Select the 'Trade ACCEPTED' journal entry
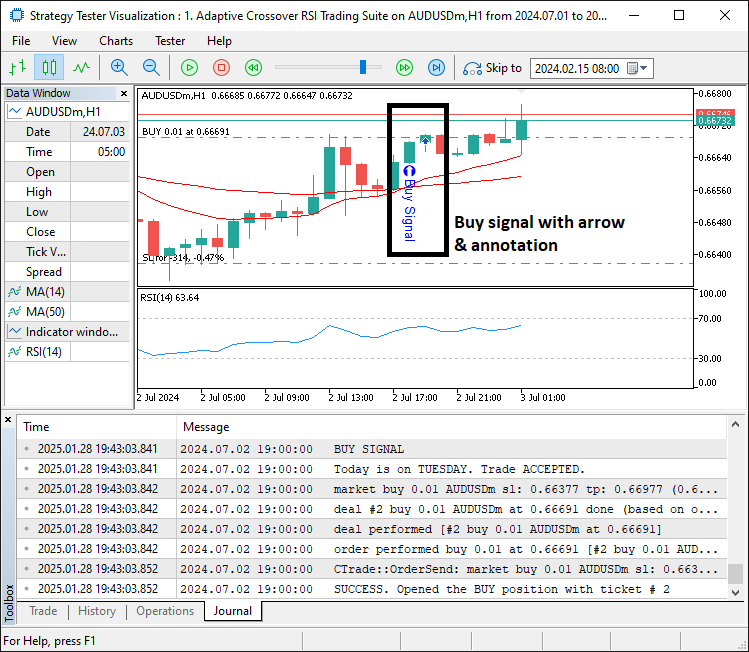Viewport: 749px width, 652px height. point(372,469)
